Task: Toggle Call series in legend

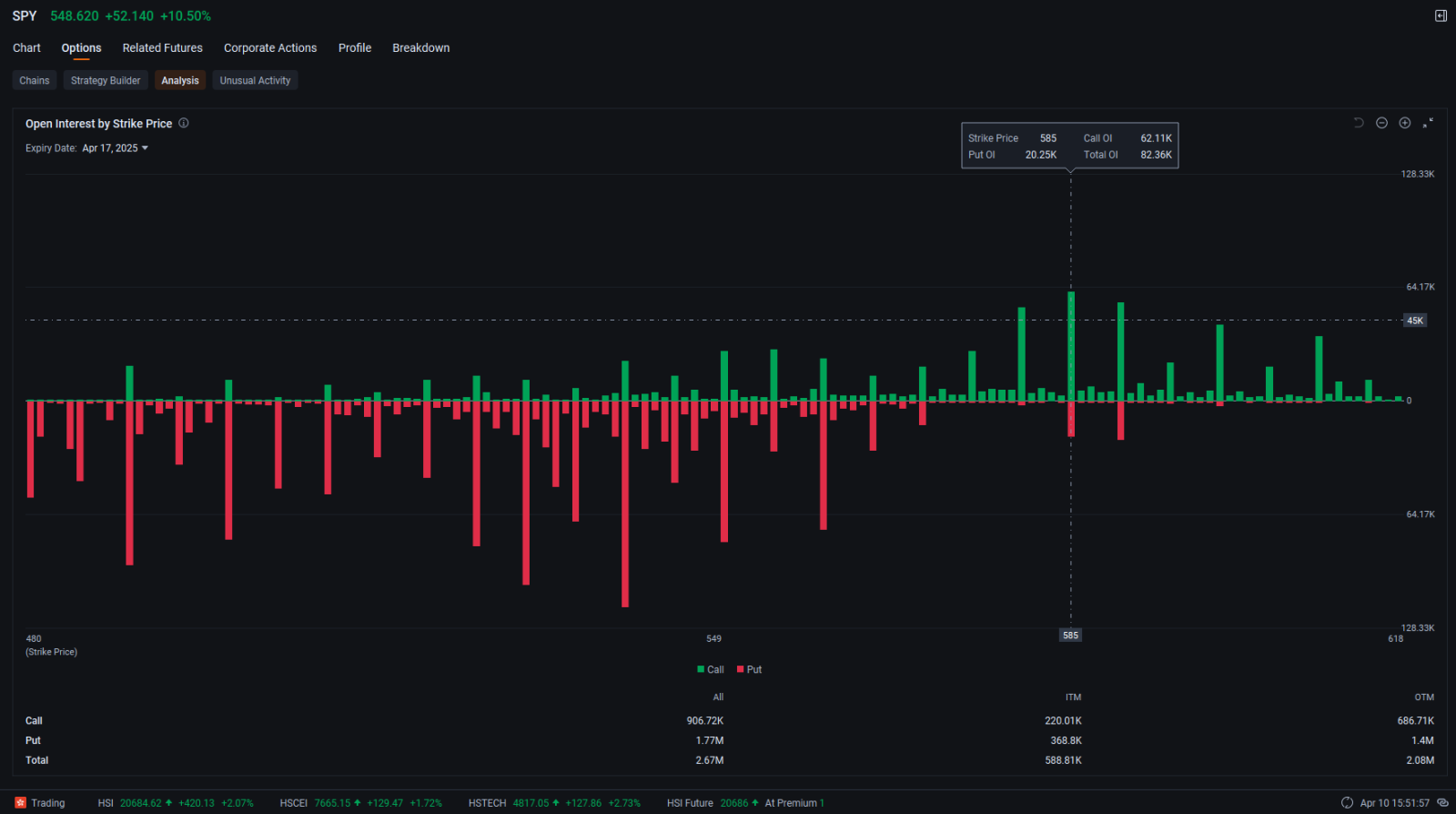Action: 711,669
